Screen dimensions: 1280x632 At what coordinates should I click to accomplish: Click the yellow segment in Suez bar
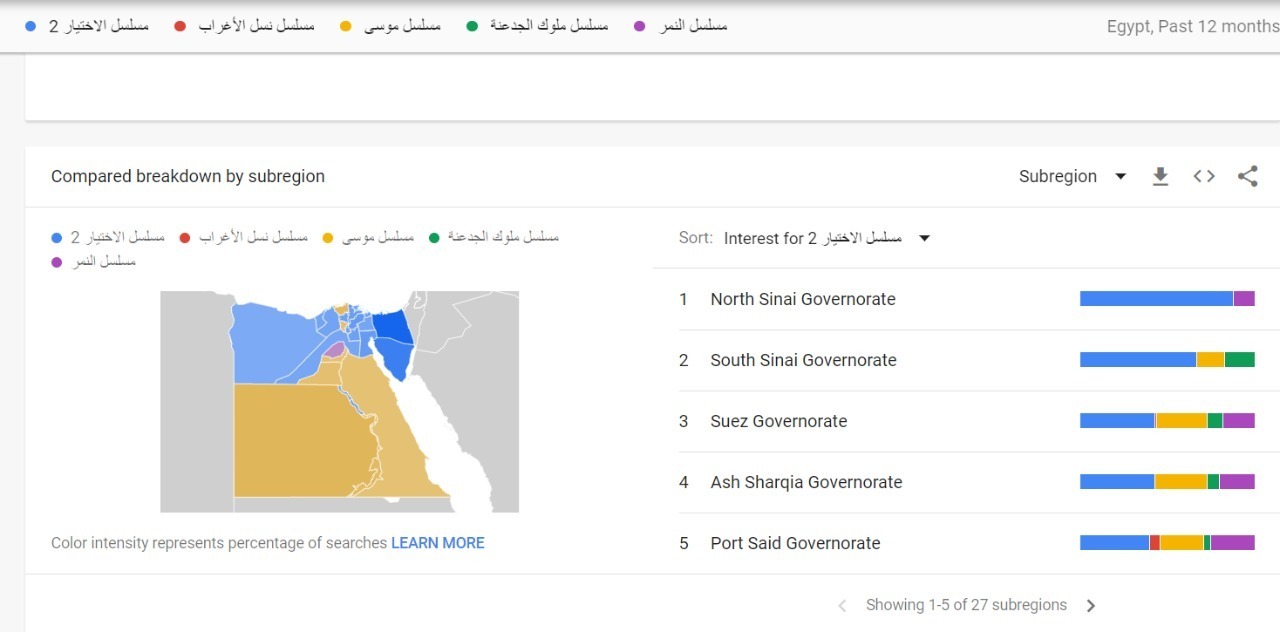1181,421
